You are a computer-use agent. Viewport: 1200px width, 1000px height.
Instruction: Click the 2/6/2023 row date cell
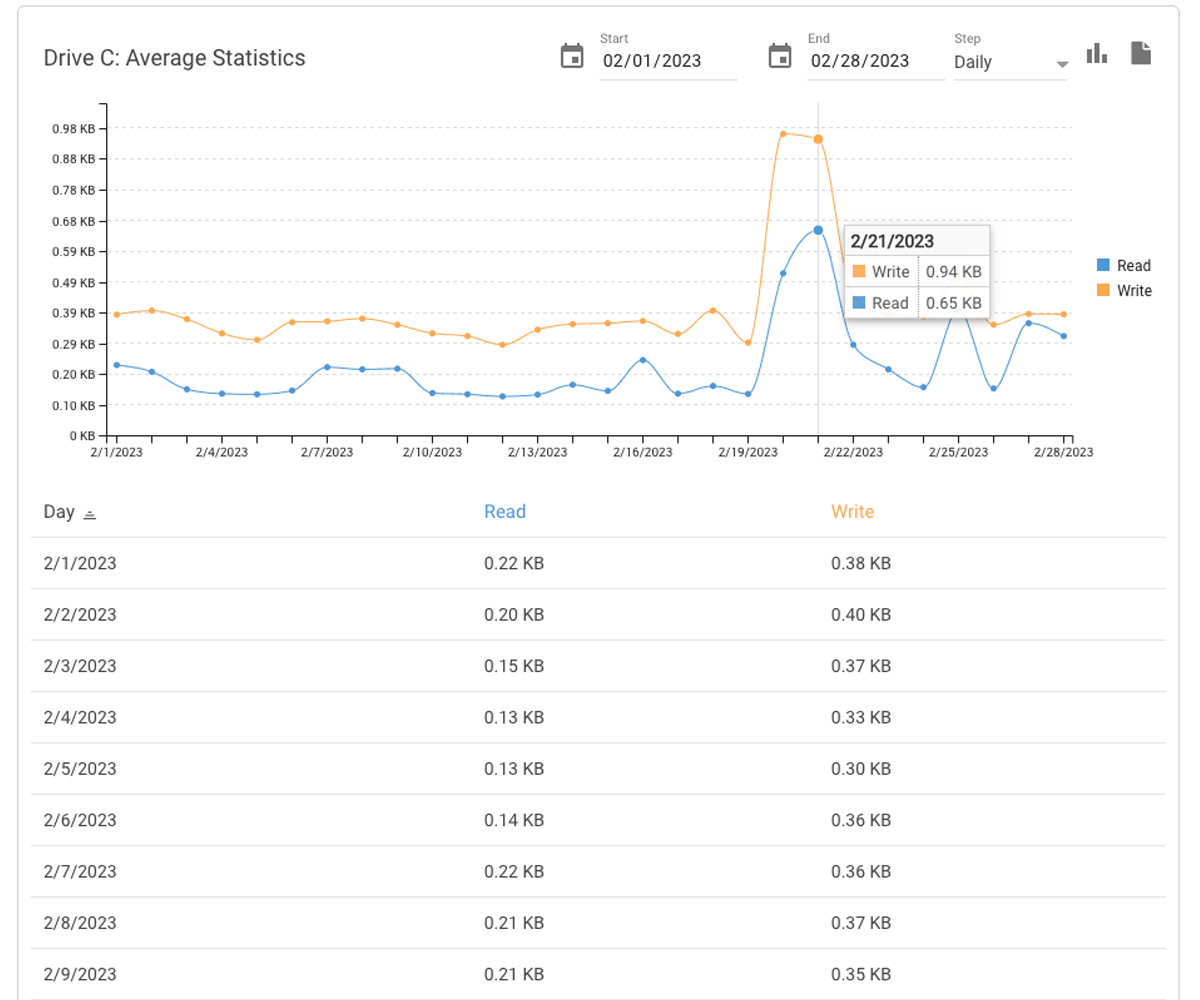click(x=80, y=820)
